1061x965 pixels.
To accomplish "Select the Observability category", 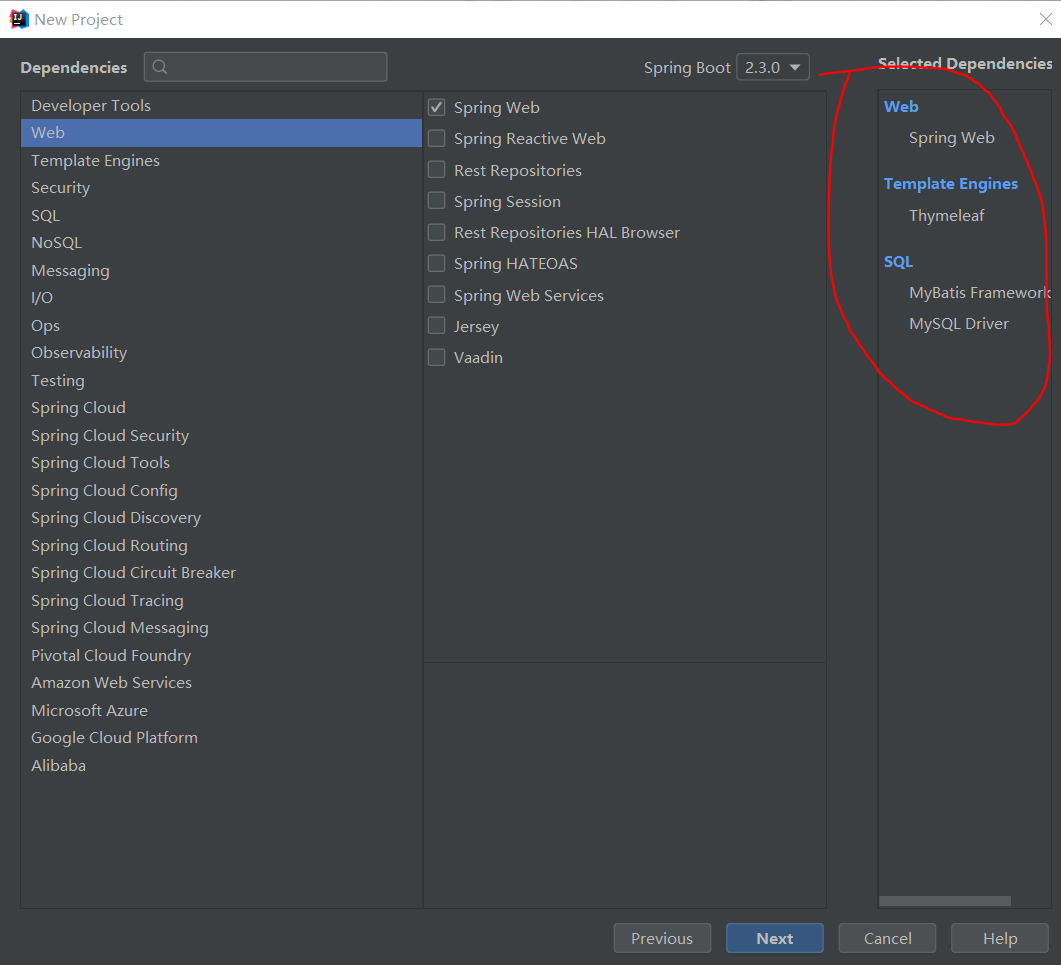I will [221, 353].
